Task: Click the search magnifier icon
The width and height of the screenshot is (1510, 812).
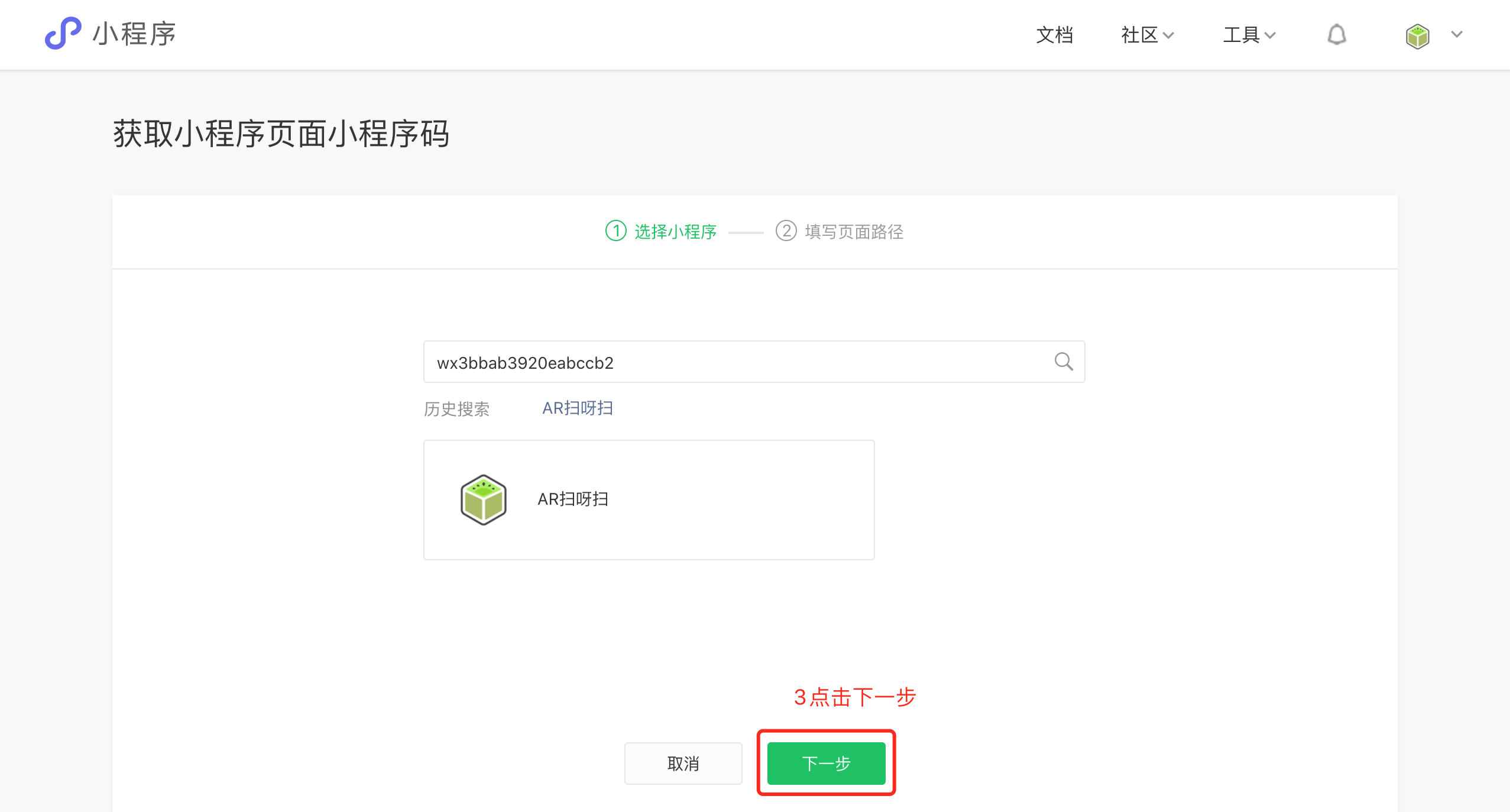Action: tap(1063, 362)
